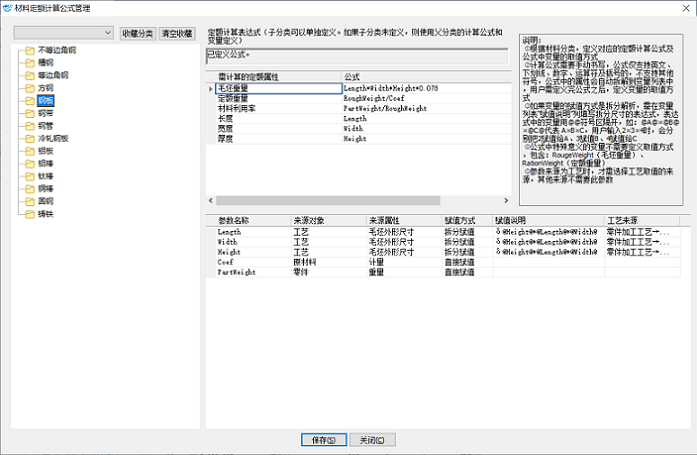Screen dimensions: 697x455
Task: Click the 方钢 folder icon
Action: [x=28, y=88]
